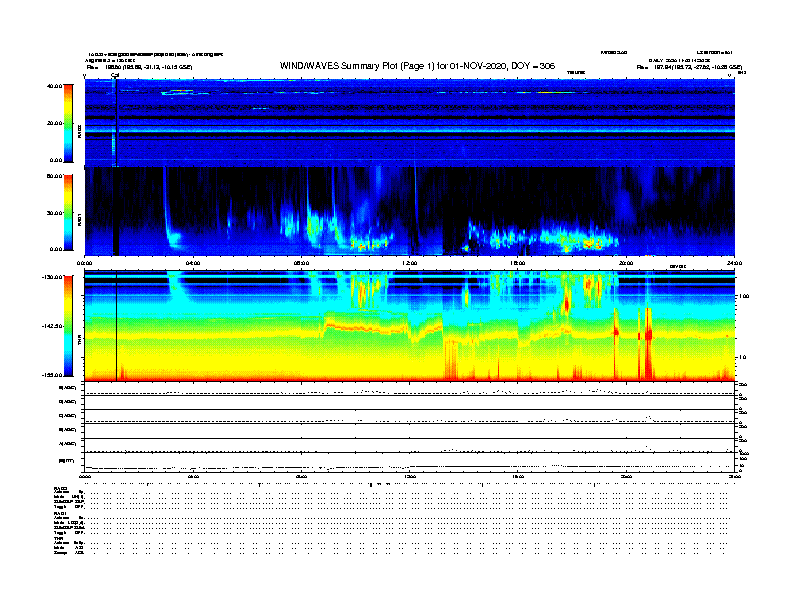The image size is (792, 612).
Task: Click the -142.50 label on TNR scale
Action: (x=52, y=326)
